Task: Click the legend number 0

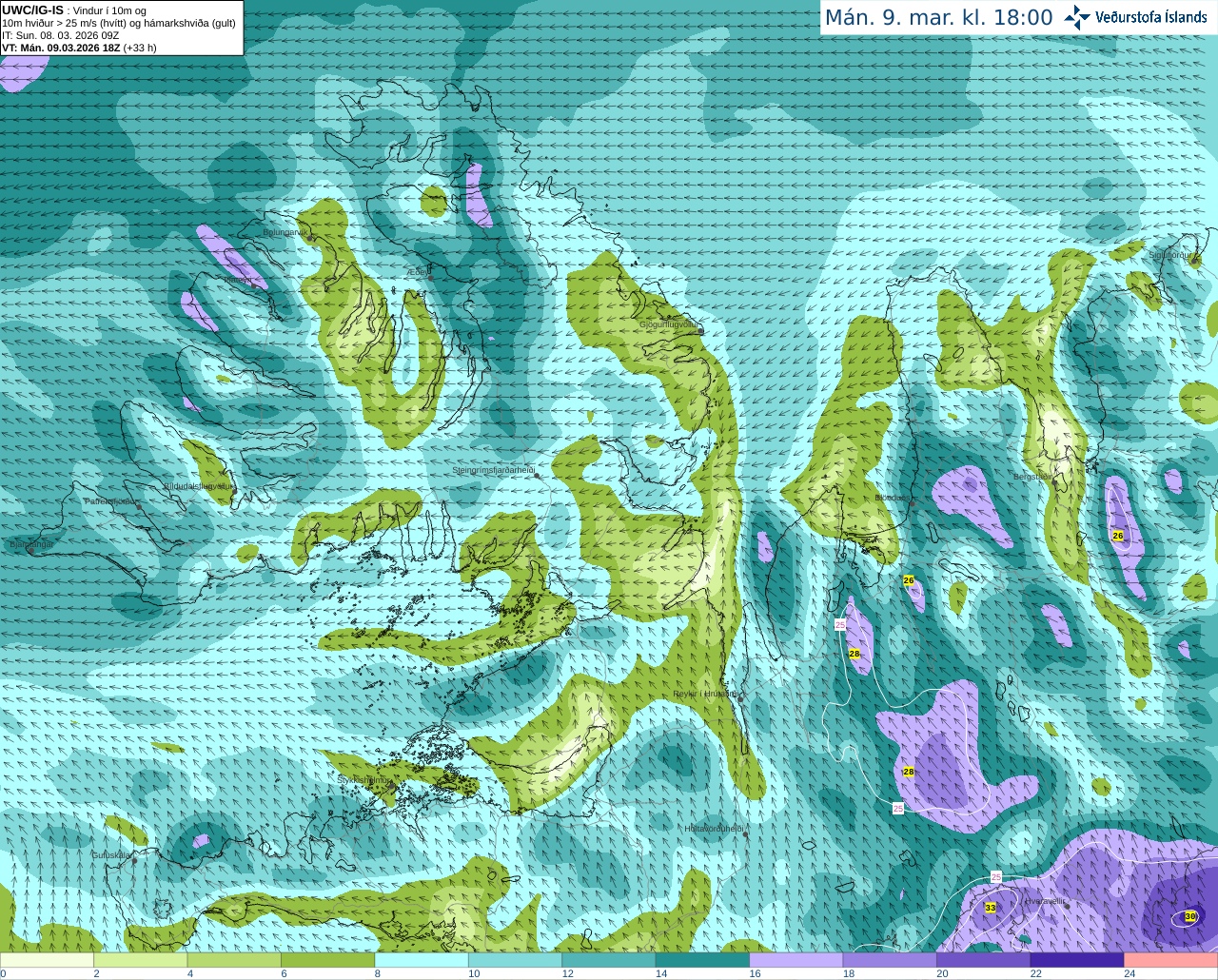Action: (3, 973)
